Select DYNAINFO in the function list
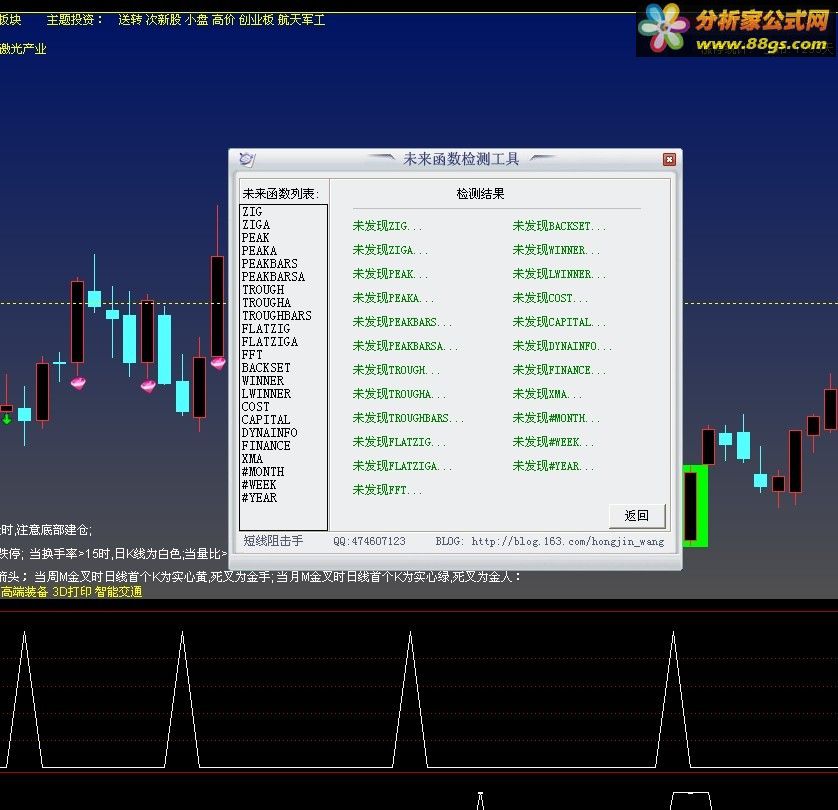838x810 pixels. [269, 433]
